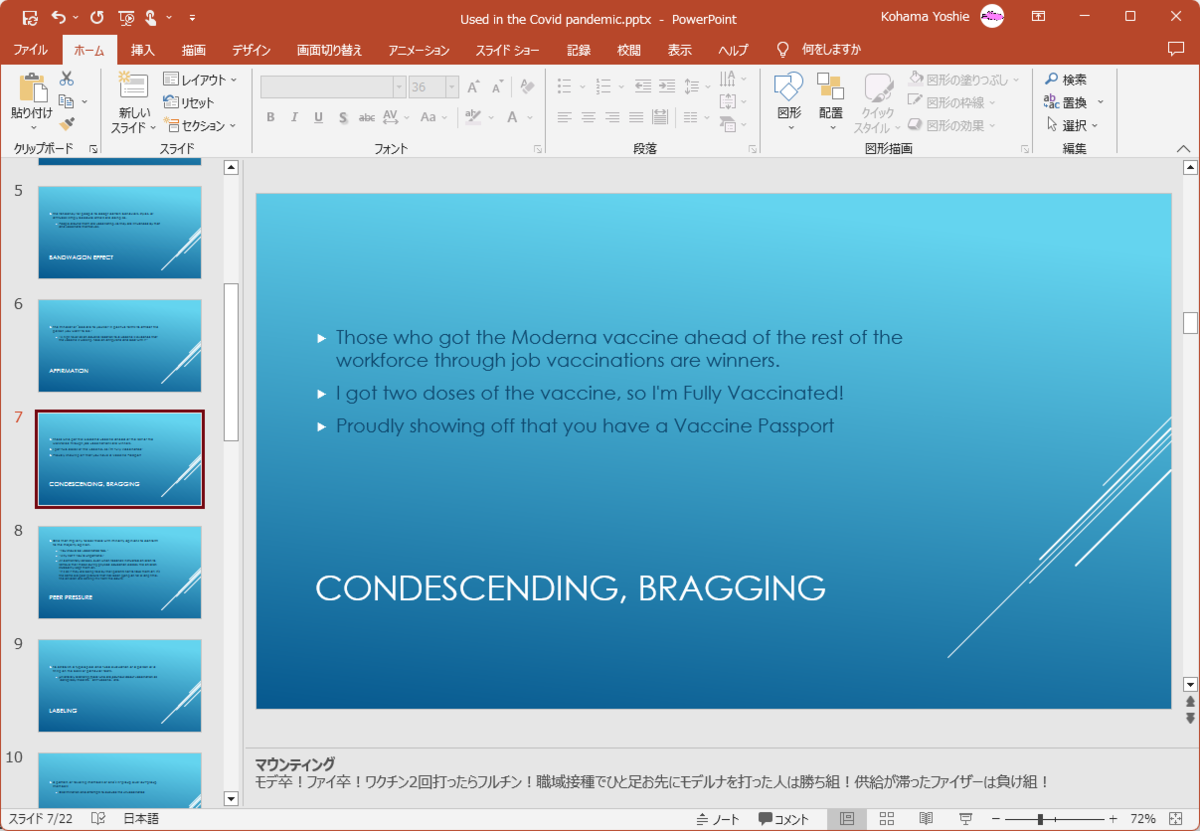Toggle Bold formatting
This screenshot has height=831, width=1200.
tap(270, 117)
